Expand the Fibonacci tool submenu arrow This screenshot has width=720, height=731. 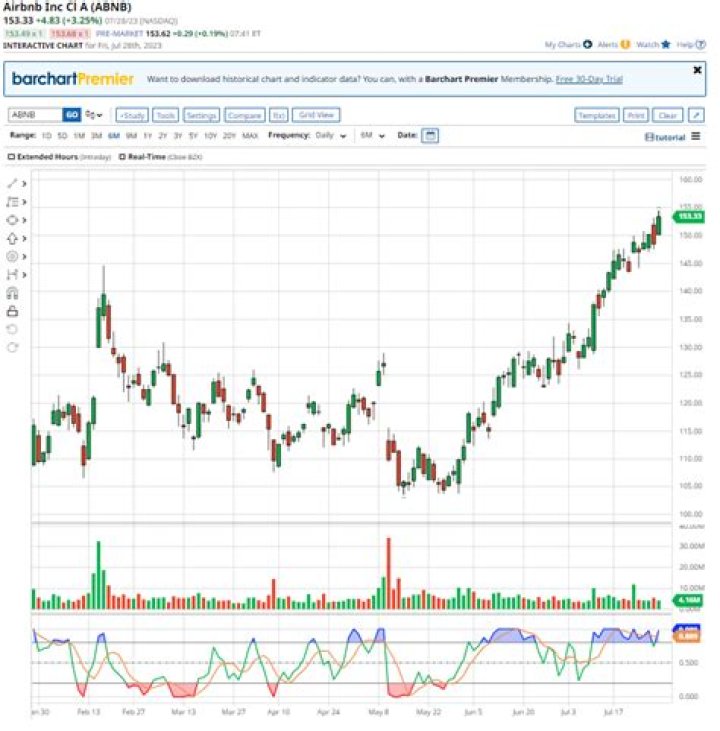(x=24, y=202)
